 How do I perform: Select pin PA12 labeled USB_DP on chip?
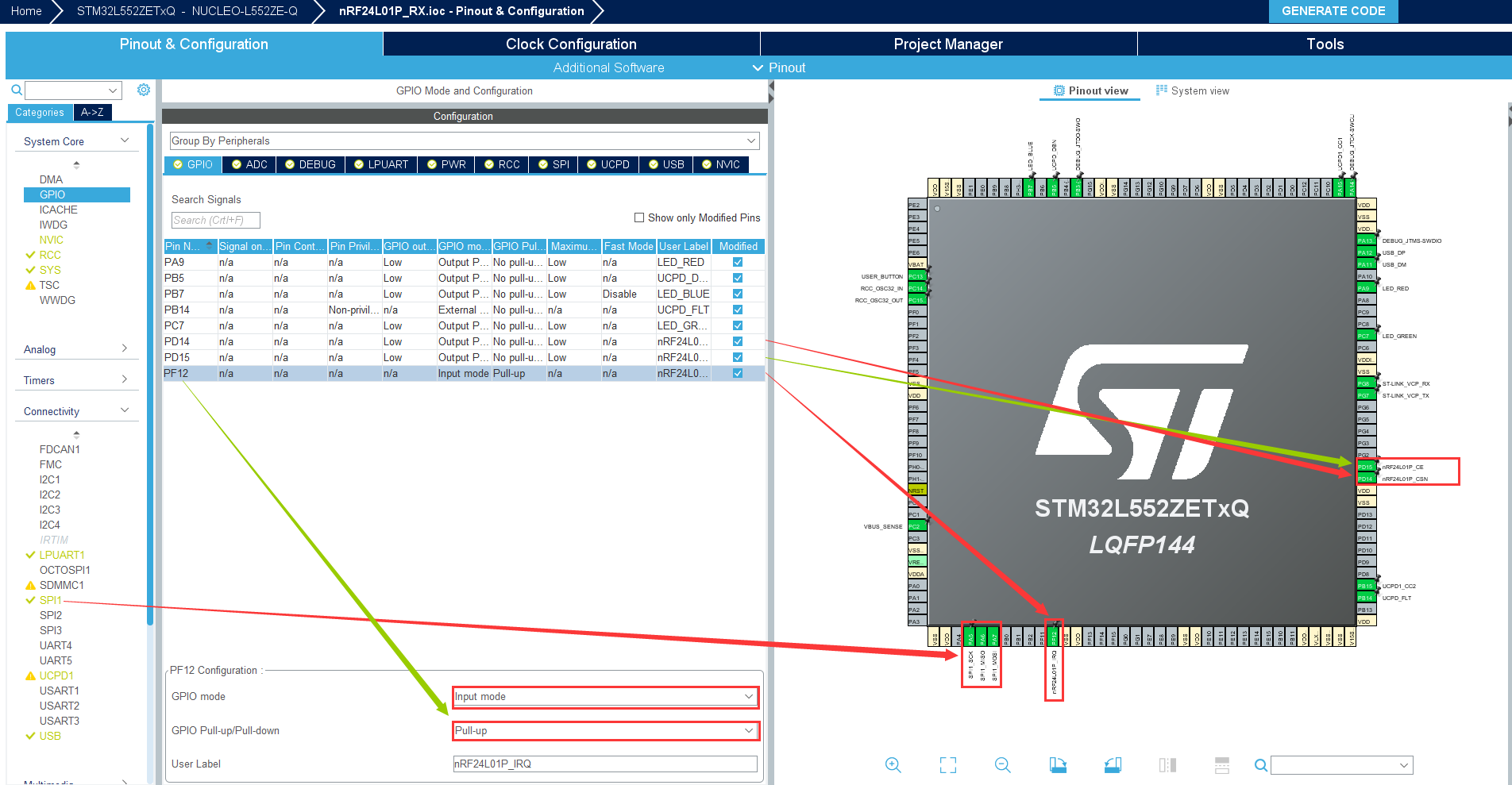coord(1365,252)
